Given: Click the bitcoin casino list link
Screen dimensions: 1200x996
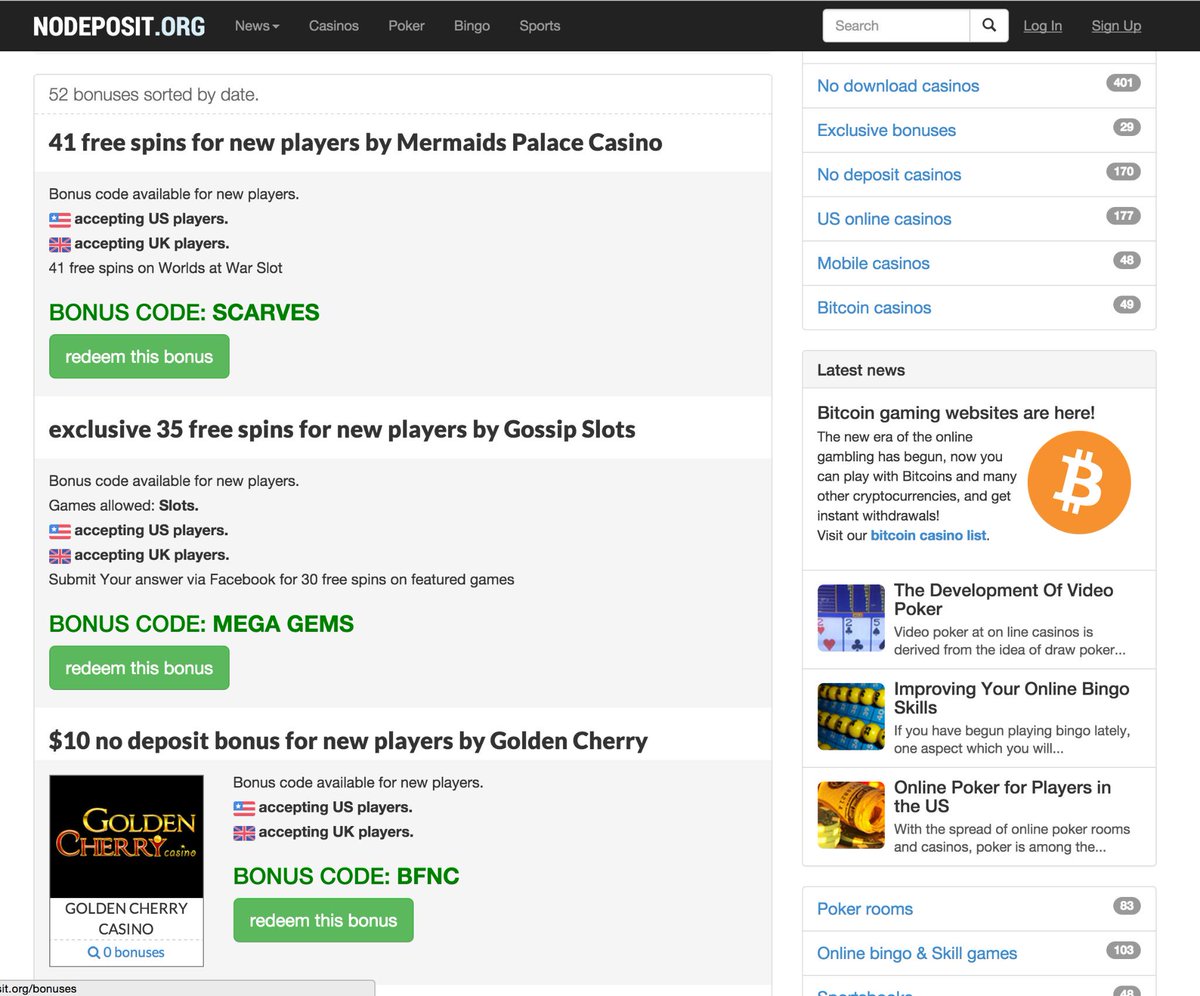Looking at the screenshot, I should pos(929,536).
